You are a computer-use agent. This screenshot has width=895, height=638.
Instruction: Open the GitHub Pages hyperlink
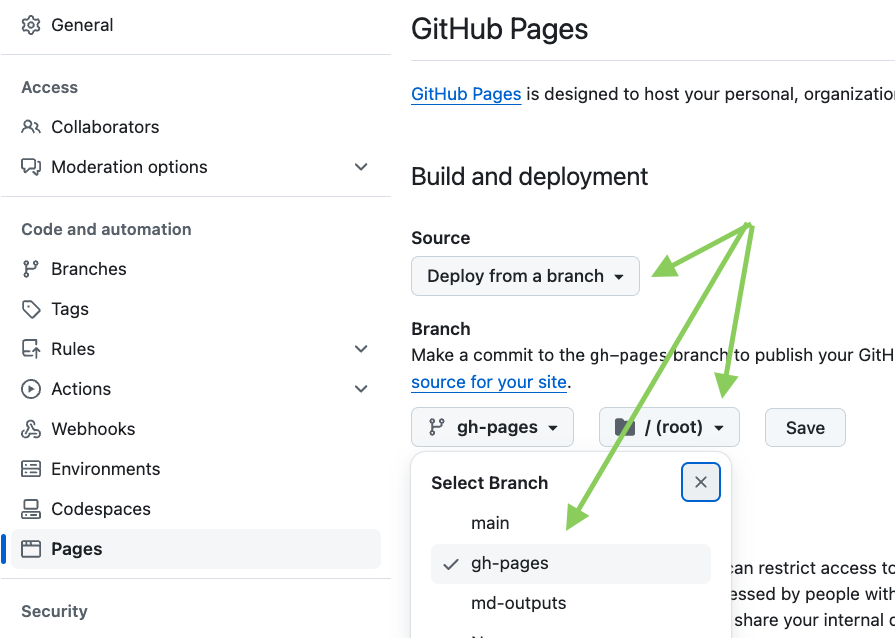tap(466, 94)
